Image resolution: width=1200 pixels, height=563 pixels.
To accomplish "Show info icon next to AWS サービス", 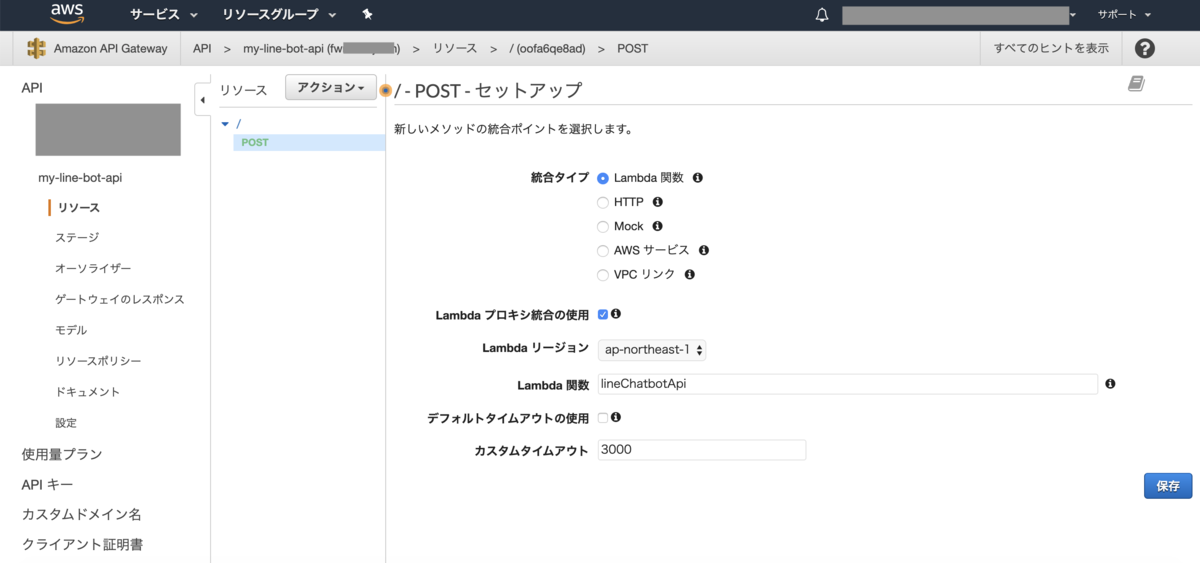I will click(x=704, y=250).
